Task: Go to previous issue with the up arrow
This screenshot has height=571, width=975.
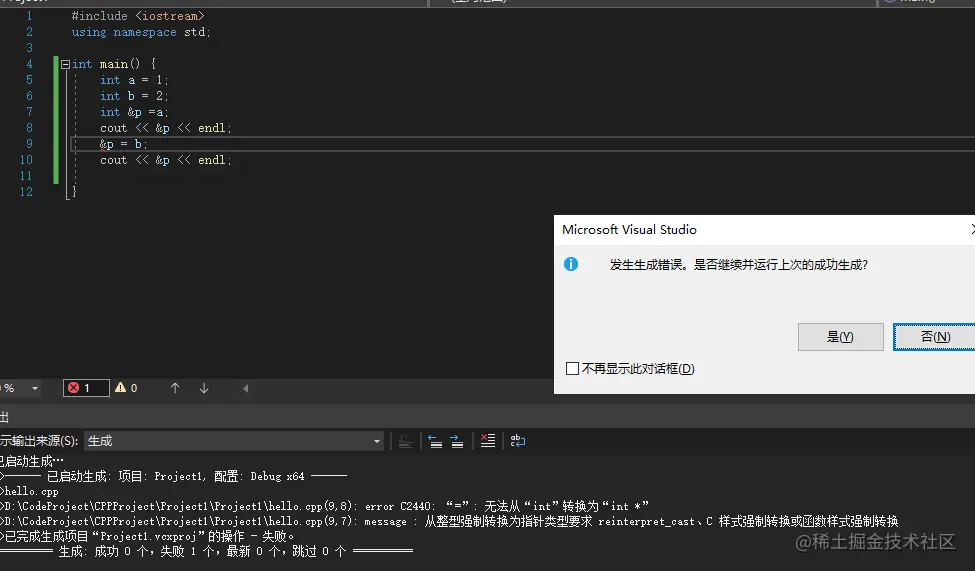Action: coord(175,388)
